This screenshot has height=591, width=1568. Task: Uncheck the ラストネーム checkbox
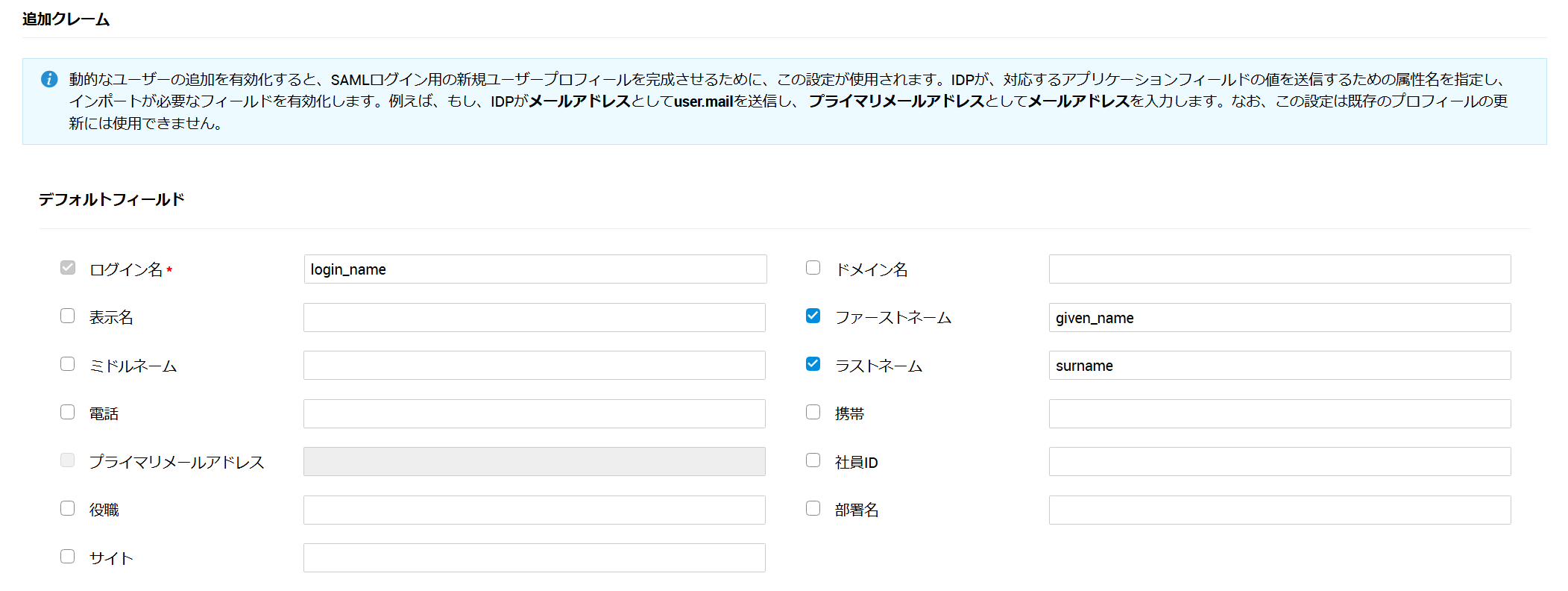coord(813,364)
